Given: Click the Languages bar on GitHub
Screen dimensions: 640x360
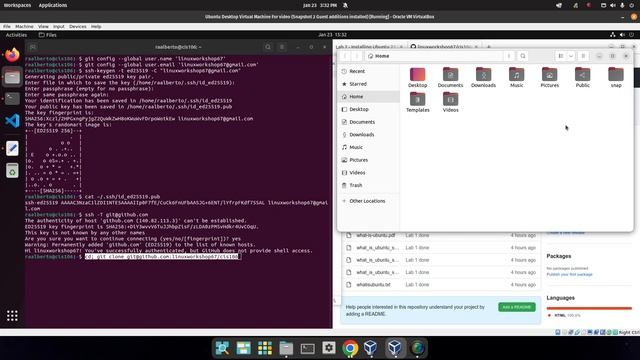Looking at the screenshot, I should 589,308.
